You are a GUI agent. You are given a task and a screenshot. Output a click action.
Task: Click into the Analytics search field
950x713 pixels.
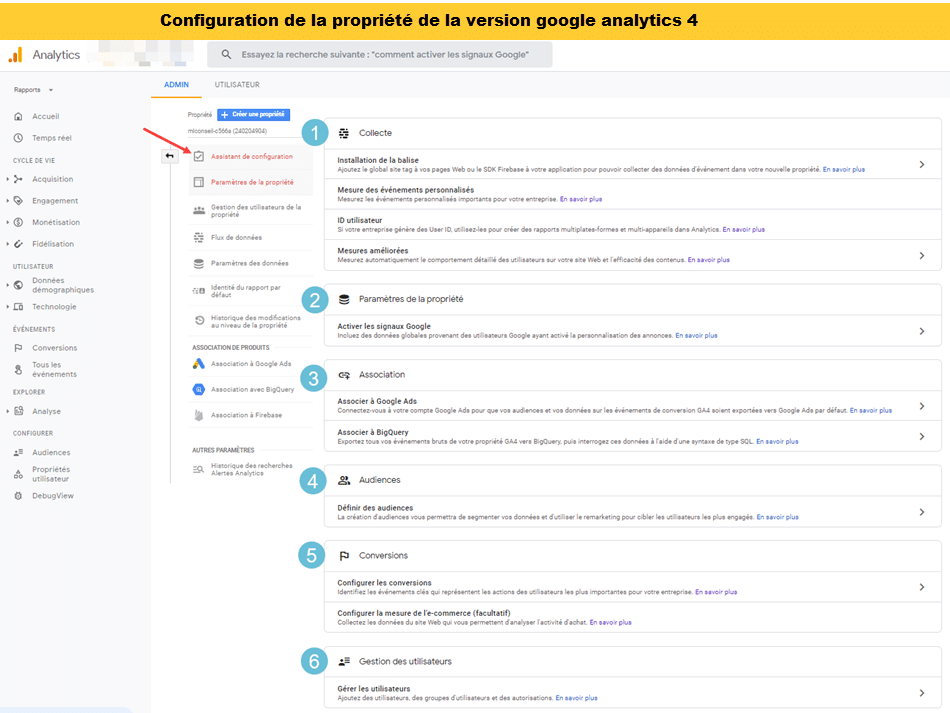(380, 55)
